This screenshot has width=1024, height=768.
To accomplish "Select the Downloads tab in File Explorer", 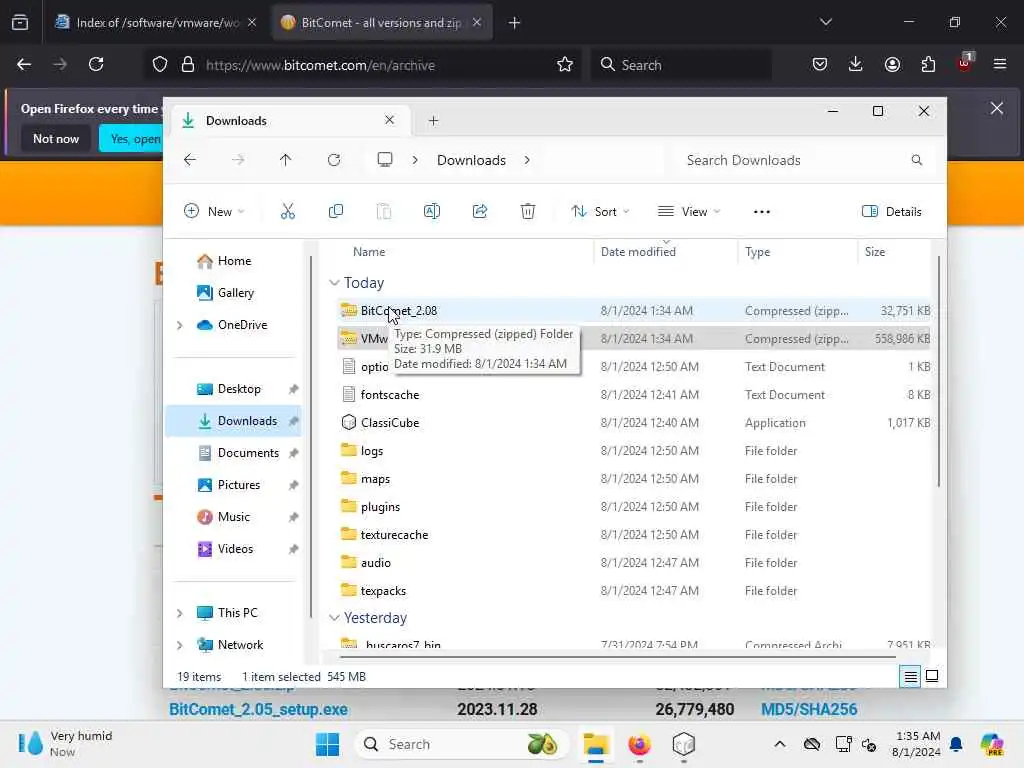I will tap(291, 120).
